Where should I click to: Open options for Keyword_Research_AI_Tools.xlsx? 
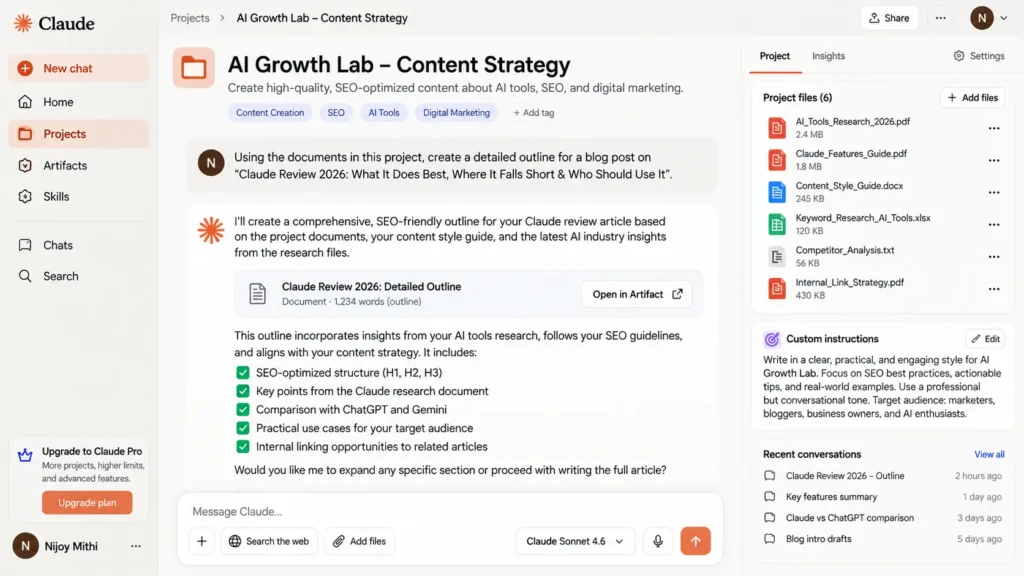(x=994, y=225)
